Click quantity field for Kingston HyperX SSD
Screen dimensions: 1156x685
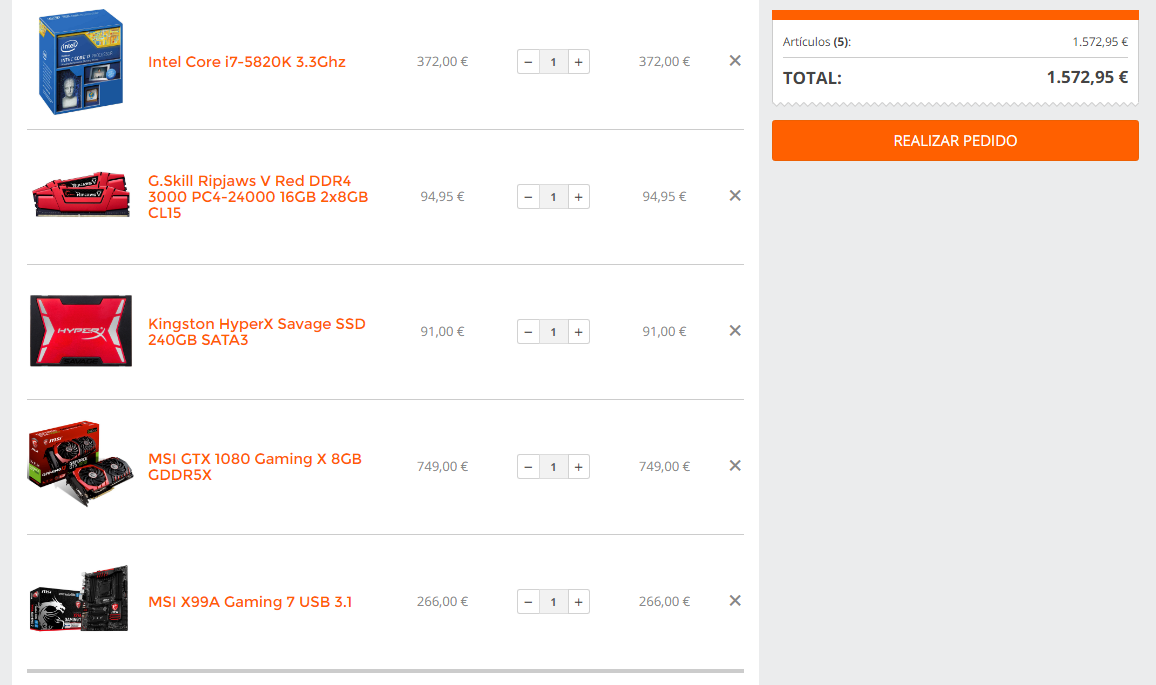(x=554, y=332)
